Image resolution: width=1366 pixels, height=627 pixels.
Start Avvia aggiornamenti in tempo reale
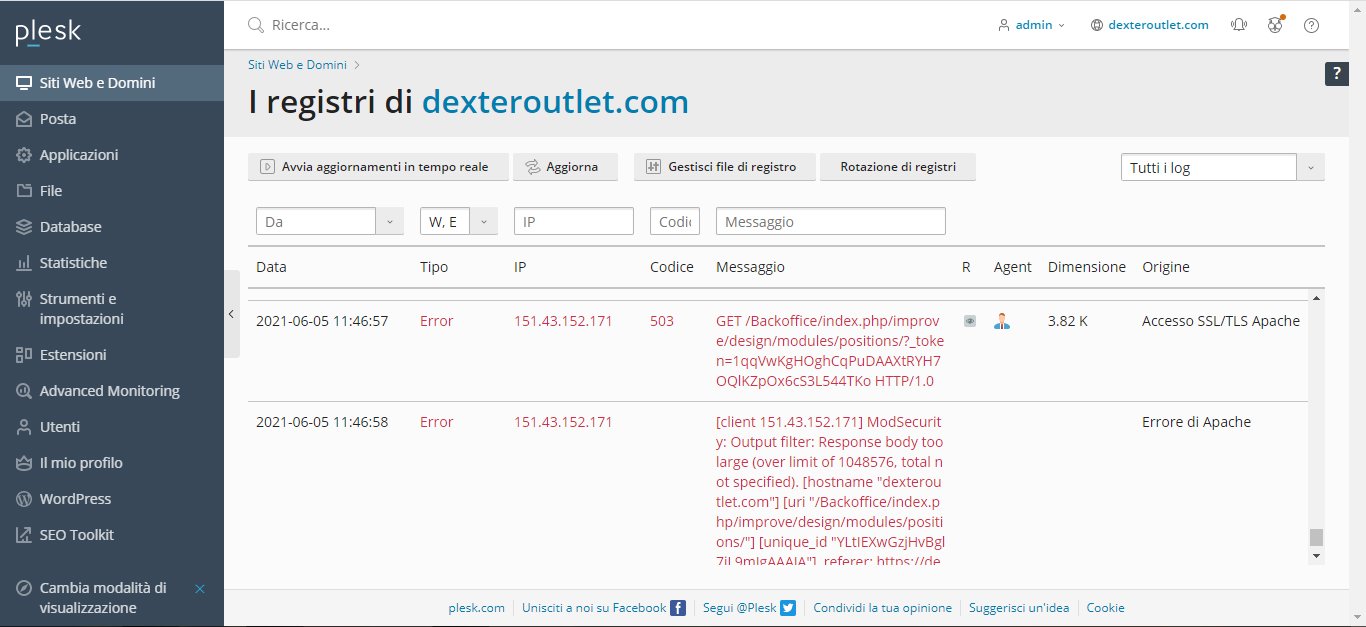coord(378,167)
